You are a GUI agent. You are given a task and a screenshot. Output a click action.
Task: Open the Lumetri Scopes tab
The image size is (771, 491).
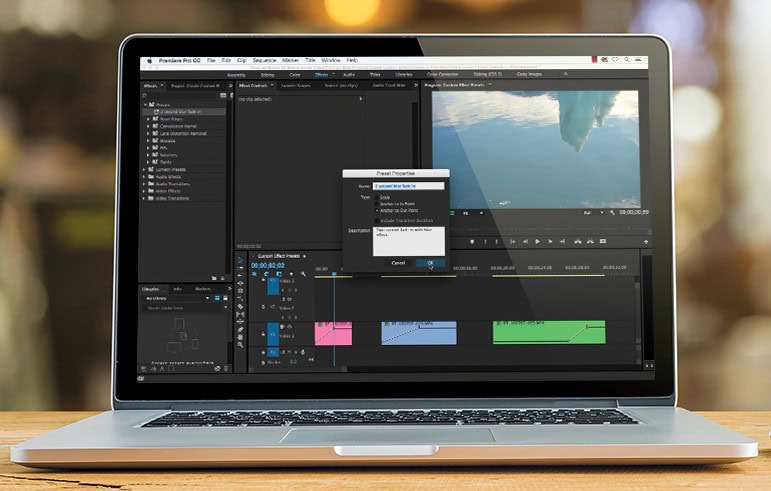296,86
